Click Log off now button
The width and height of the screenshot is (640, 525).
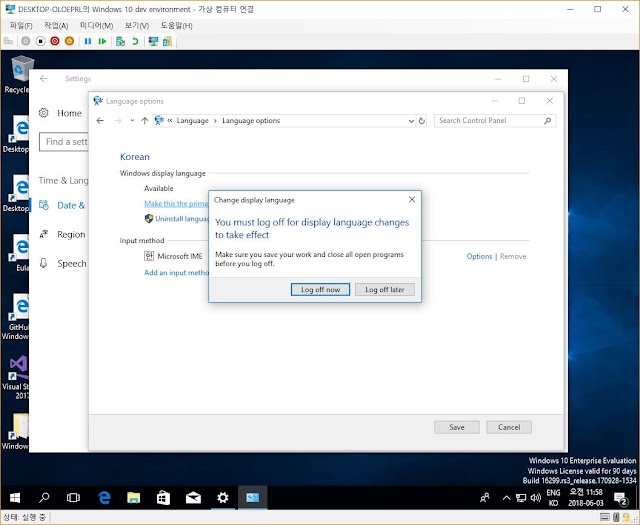[x=320, y=289]
